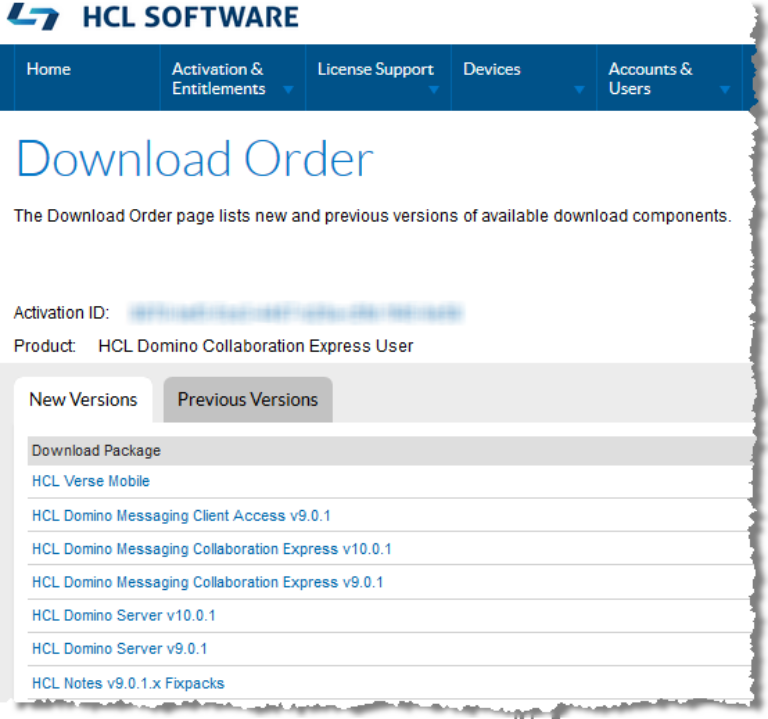Open HCL Notes v9.0.1.x Fixpacks link
Image resolution: width=768 pixels, height=719 pixels.
pyautogui.click(x=128, y=683)
